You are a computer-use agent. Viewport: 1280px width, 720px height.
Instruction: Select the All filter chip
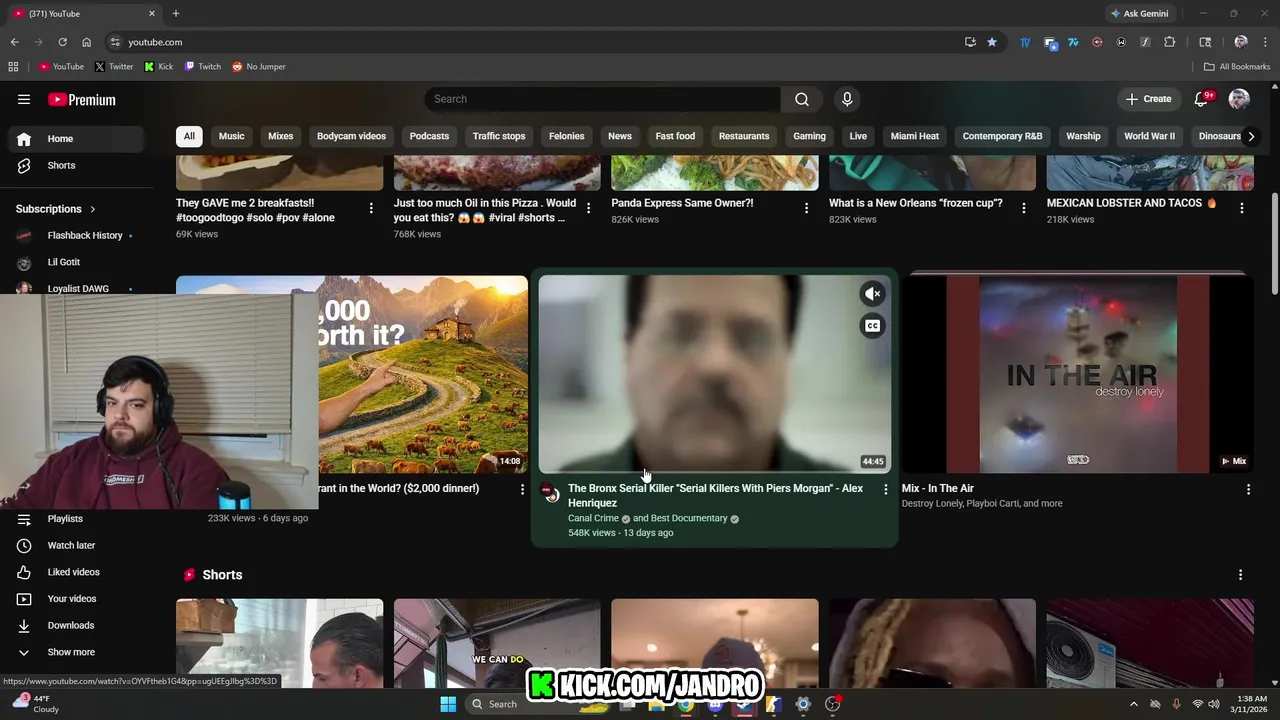point(189,136)
